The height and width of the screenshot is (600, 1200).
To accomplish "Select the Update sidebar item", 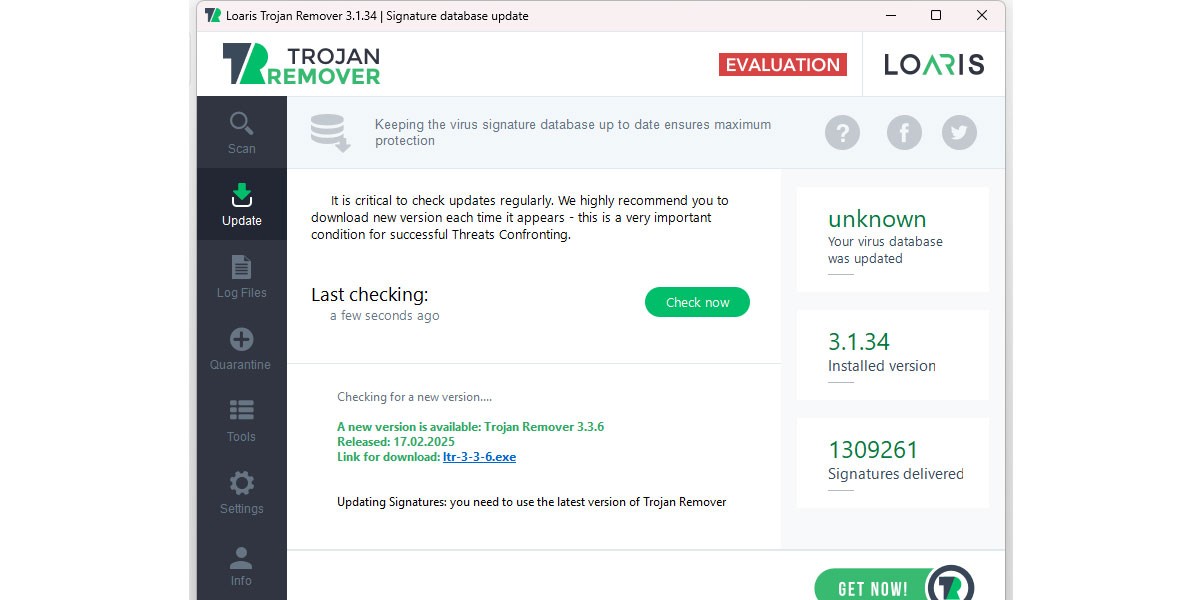I will (x=242, y=205).
